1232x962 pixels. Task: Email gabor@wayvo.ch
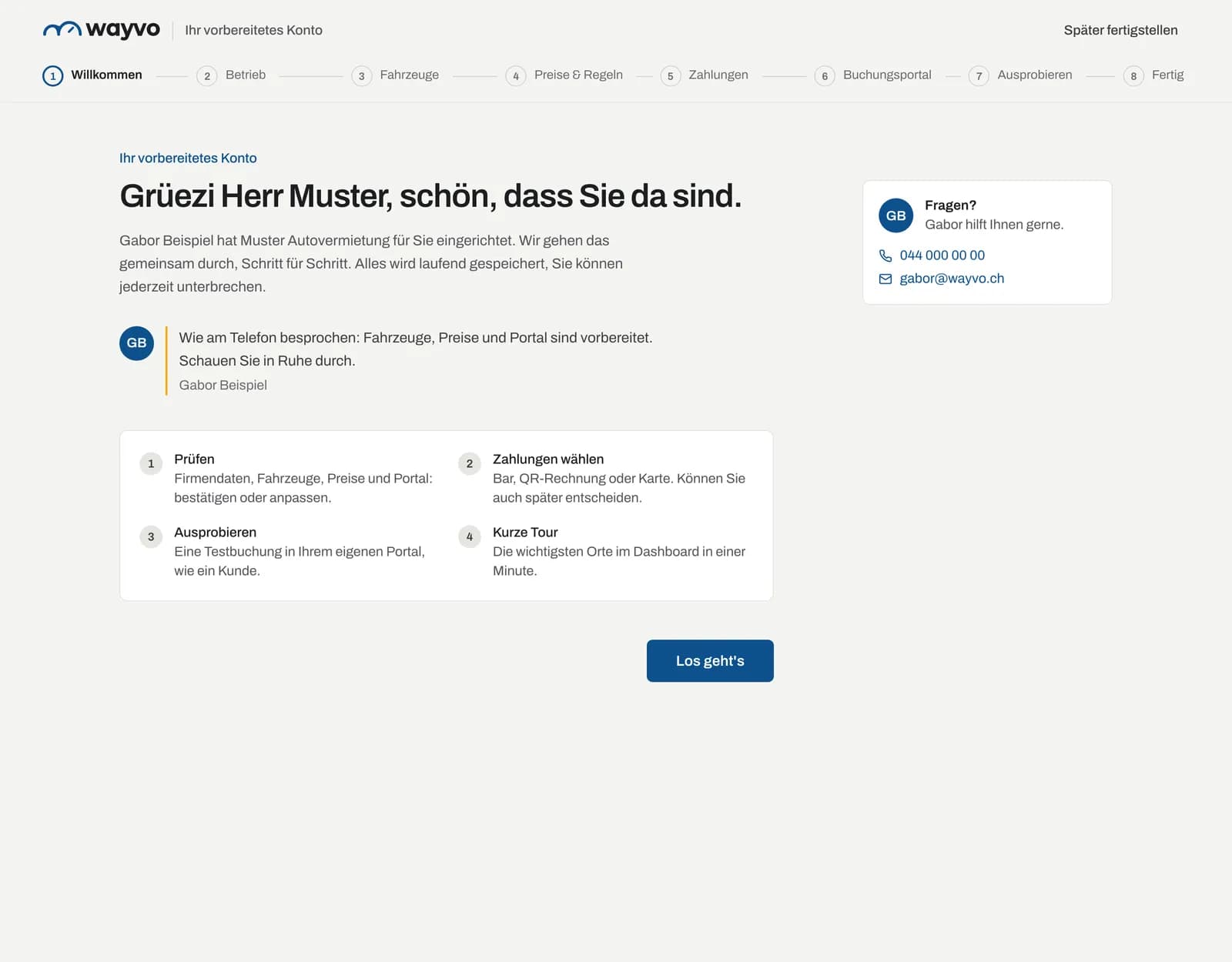click(x=952, y=279)
